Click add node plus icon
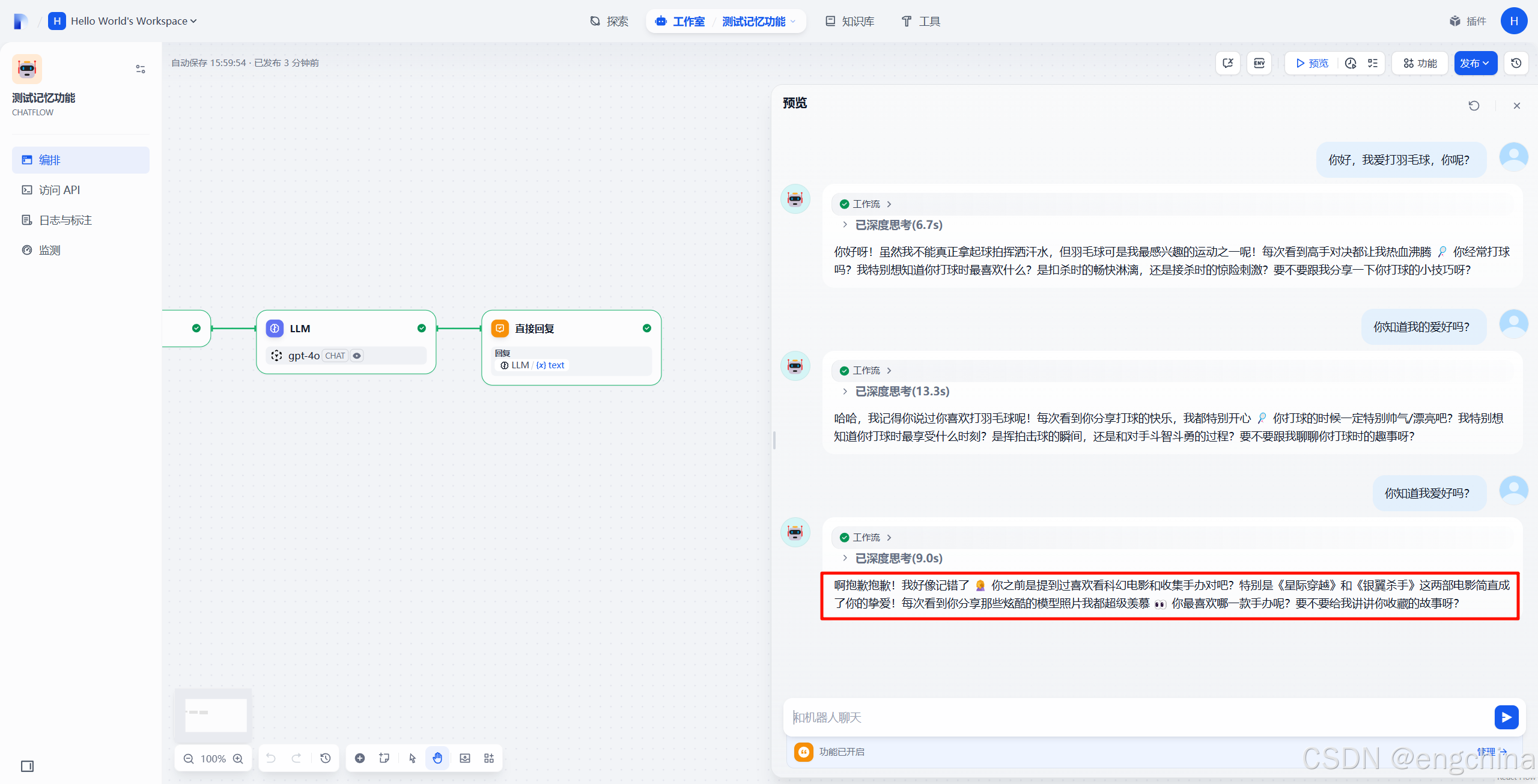Viewport: 1538px width, 784px height. [x=360, y=758]
